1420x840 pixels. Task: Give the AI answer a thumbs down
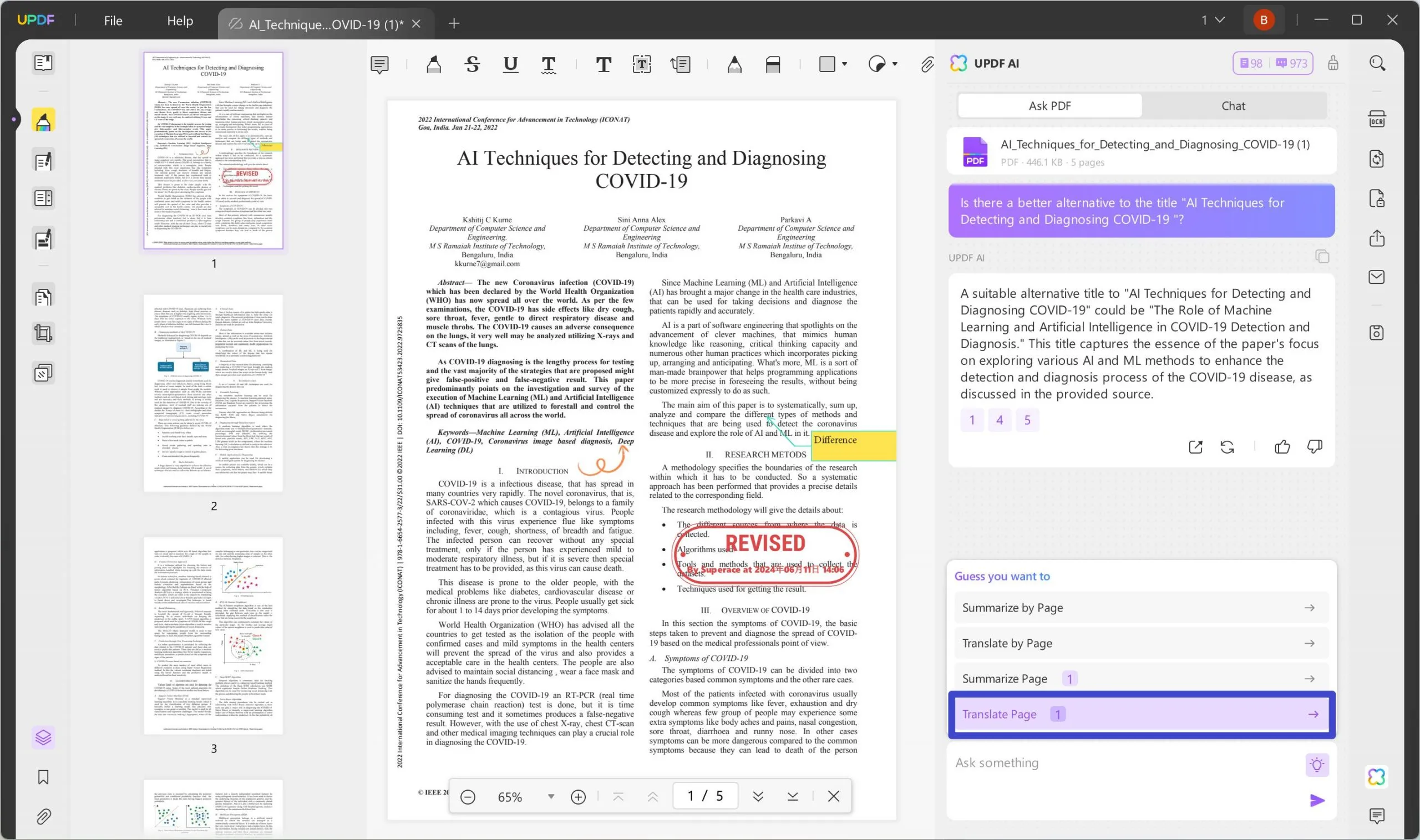coord(1315,446)
